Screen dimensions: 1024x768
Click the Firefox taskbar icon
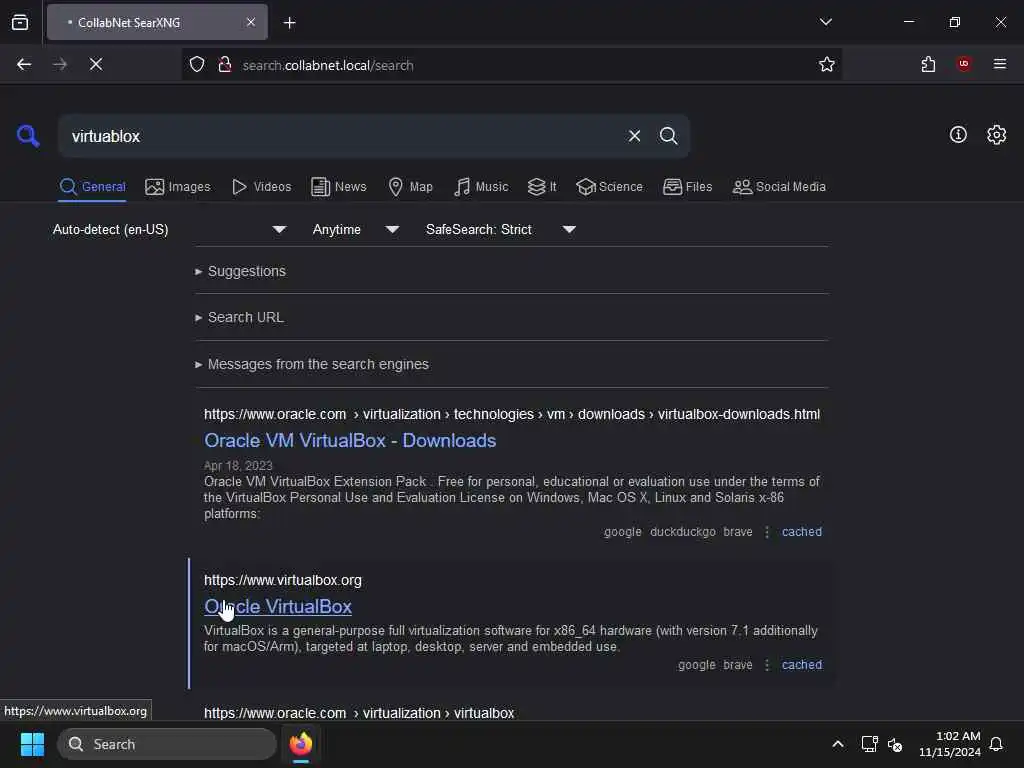[301, 744]
